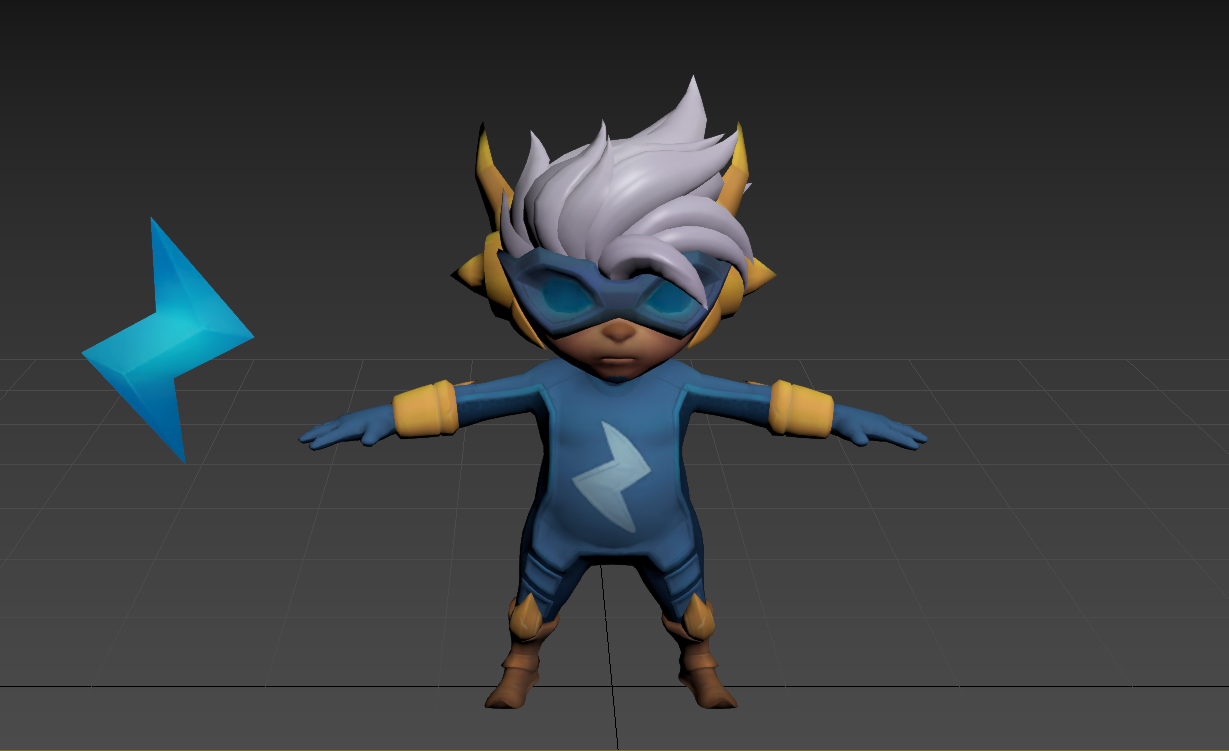The height and width of the screenshot is (751, 1229).
Task: Click the yellow wrist cuff on screen left
Action: click(x=425, y=411)
